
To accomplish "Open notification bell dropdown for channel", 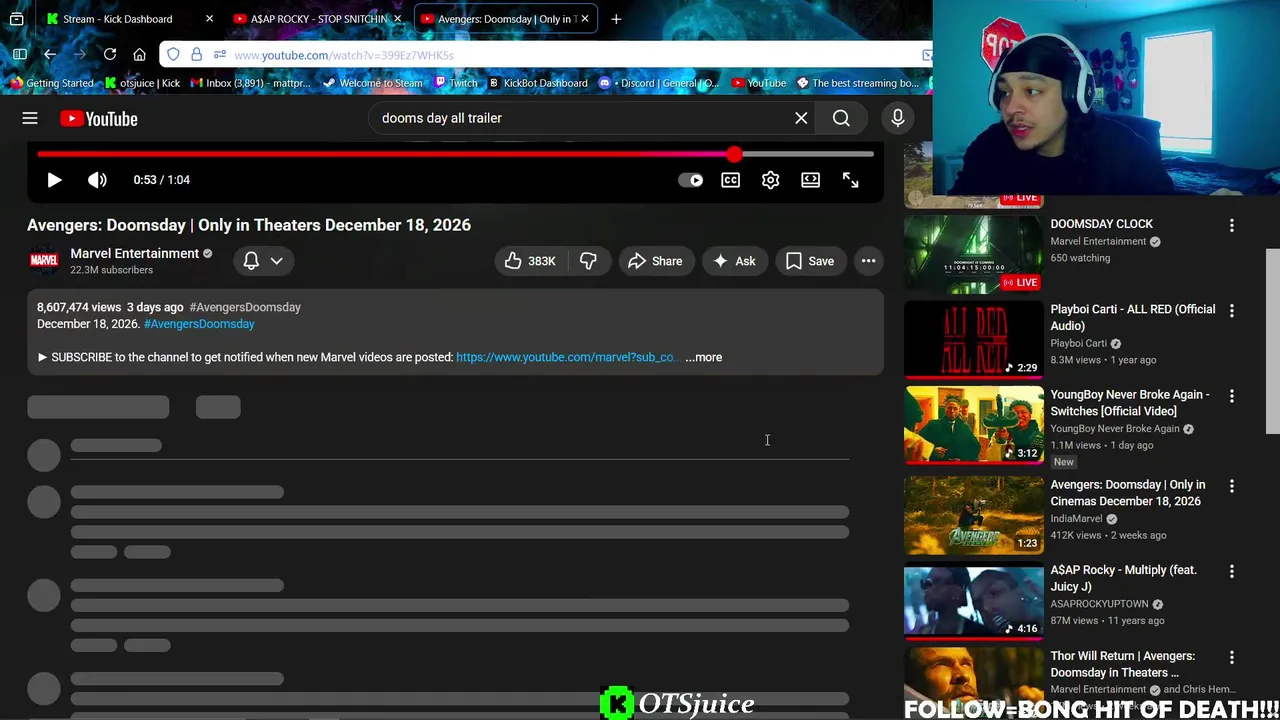I will tap(263, 261).
